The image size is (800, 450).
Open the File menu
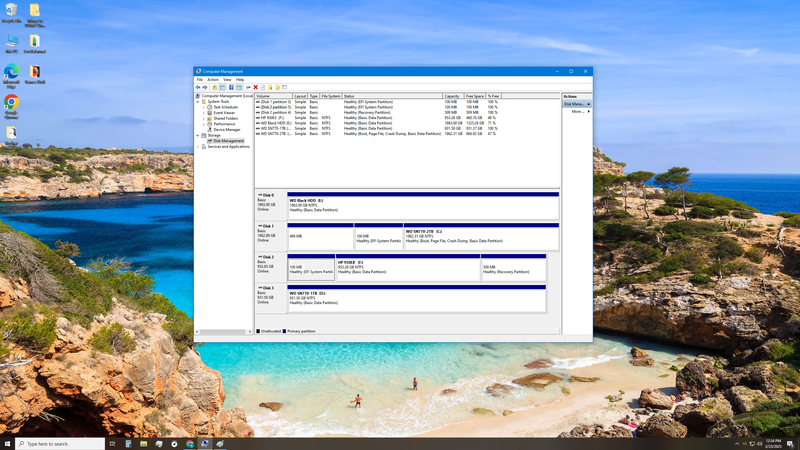pyautogui.click(x=199, y=80)
